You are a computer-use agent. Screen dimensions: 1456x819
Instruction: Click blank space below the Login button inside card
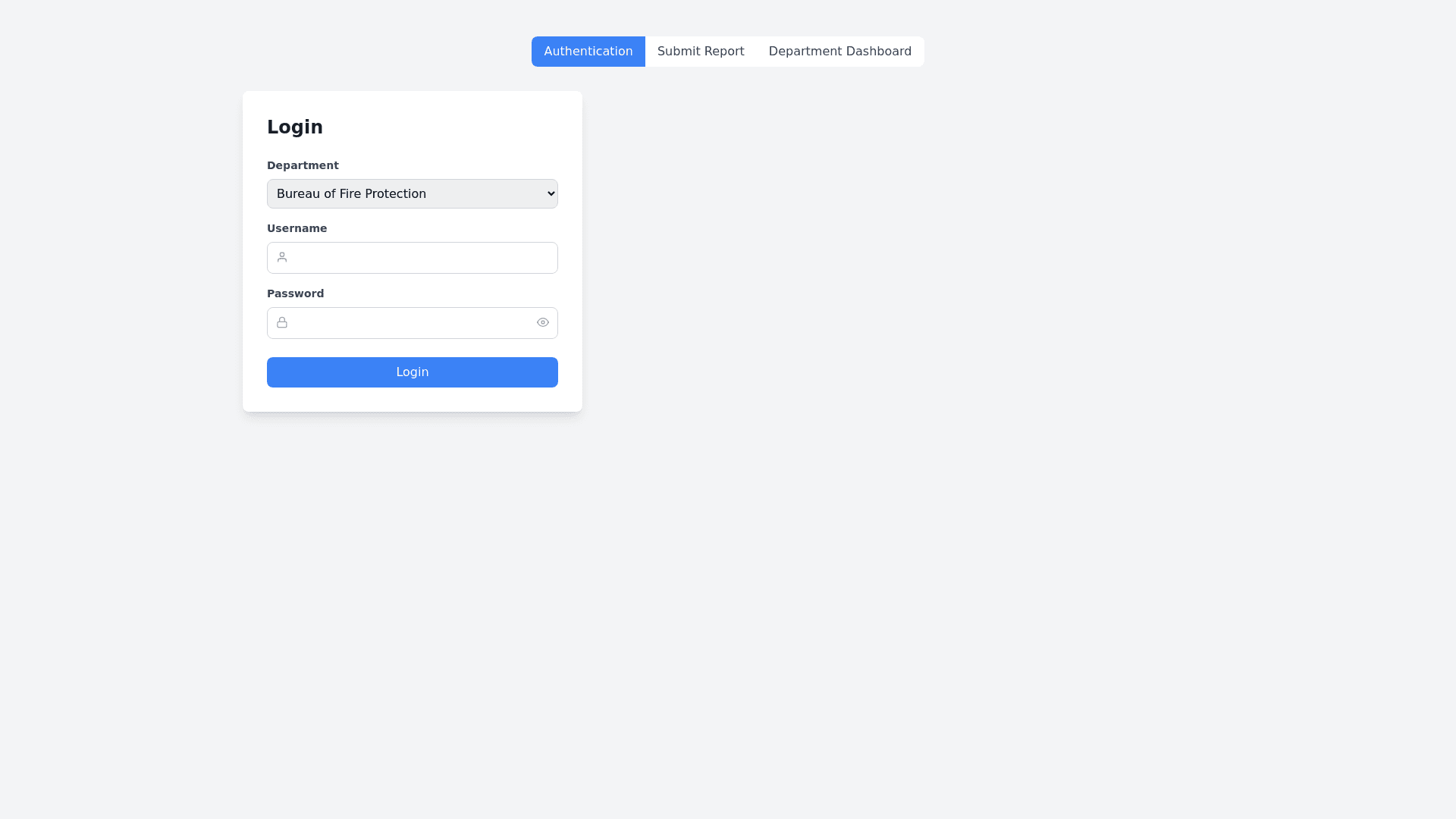[413, 400]
